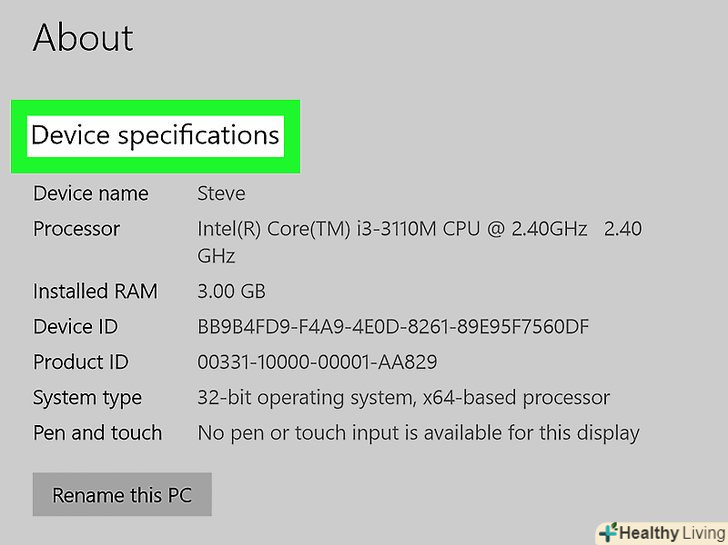728x545 pixels.
Task: Select the Product ID label
Action: [80, 362]
